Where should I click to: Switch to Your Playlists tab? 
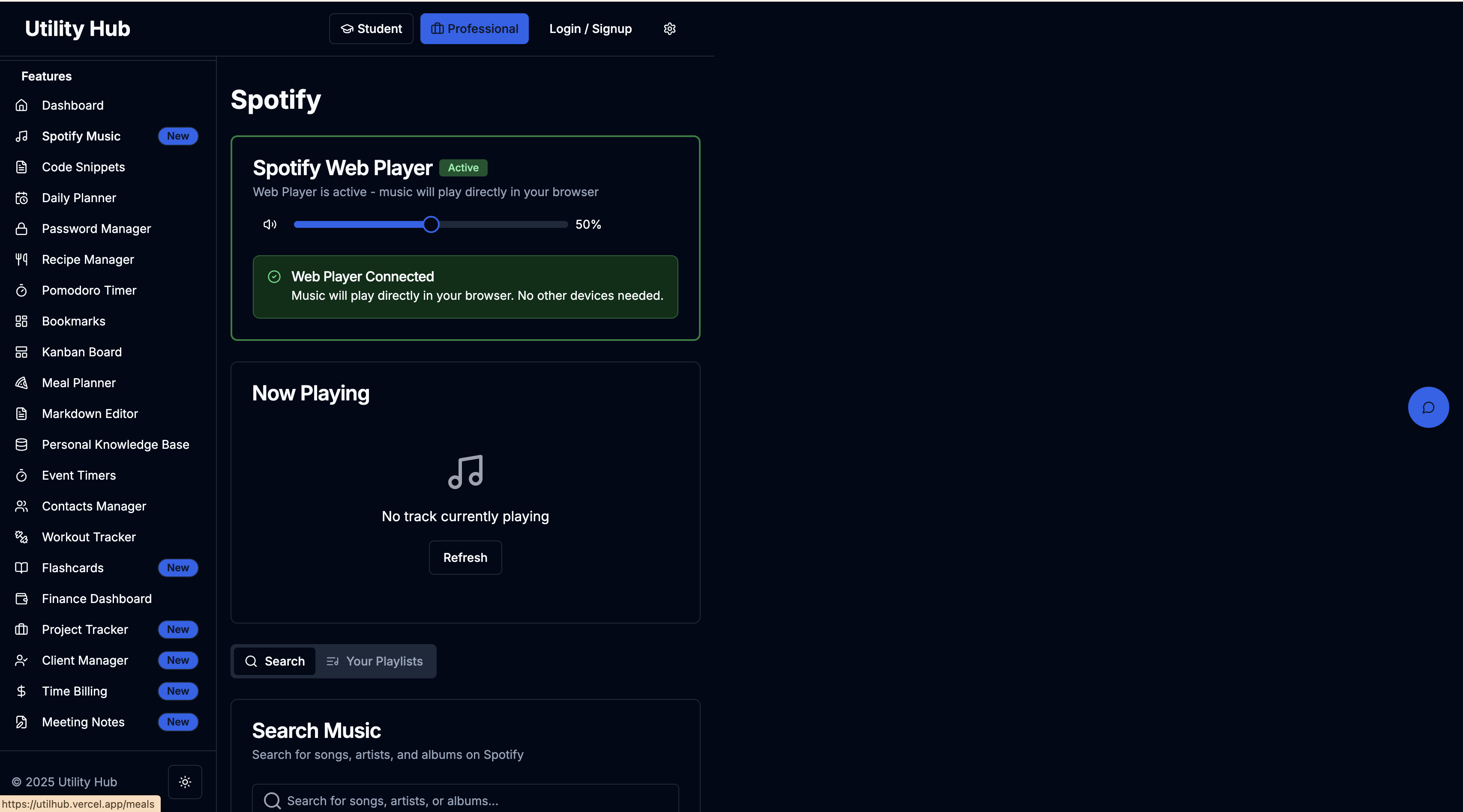coord(375,661)
